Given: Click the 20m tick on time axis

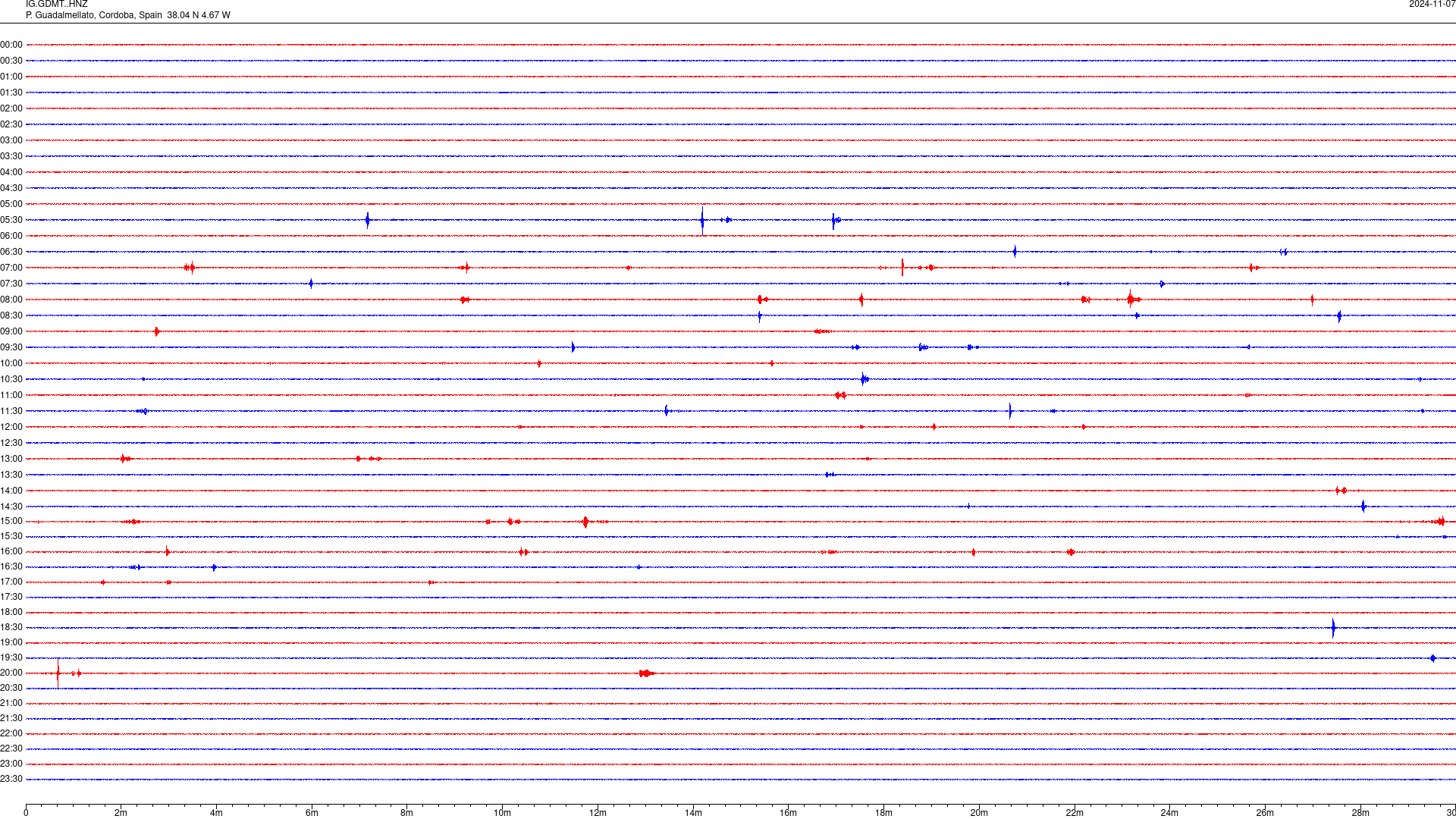Looking at the screenshot, I should pyautogui.click(x=979, y=813).
